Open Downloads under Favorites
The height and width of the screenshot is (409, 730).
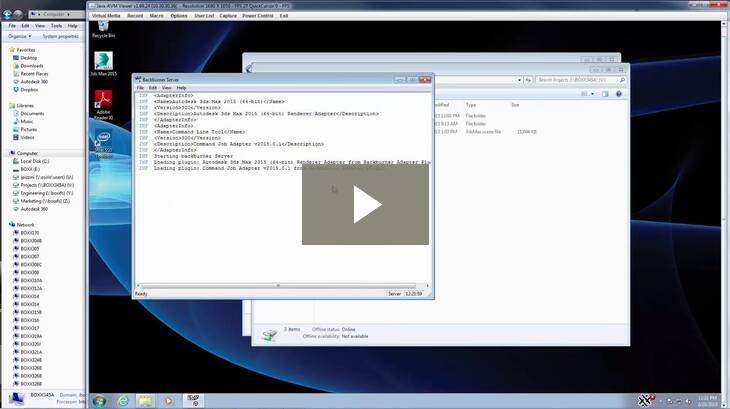(x=32, y=66)
